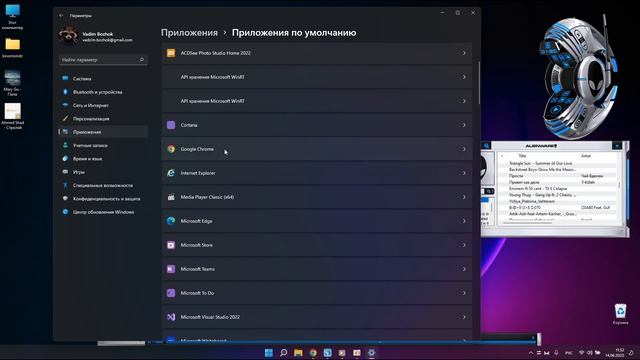This screenshot has width=640, height=360.
Task: Click the Settings gear on taskbar
Action: coord(371,353)
